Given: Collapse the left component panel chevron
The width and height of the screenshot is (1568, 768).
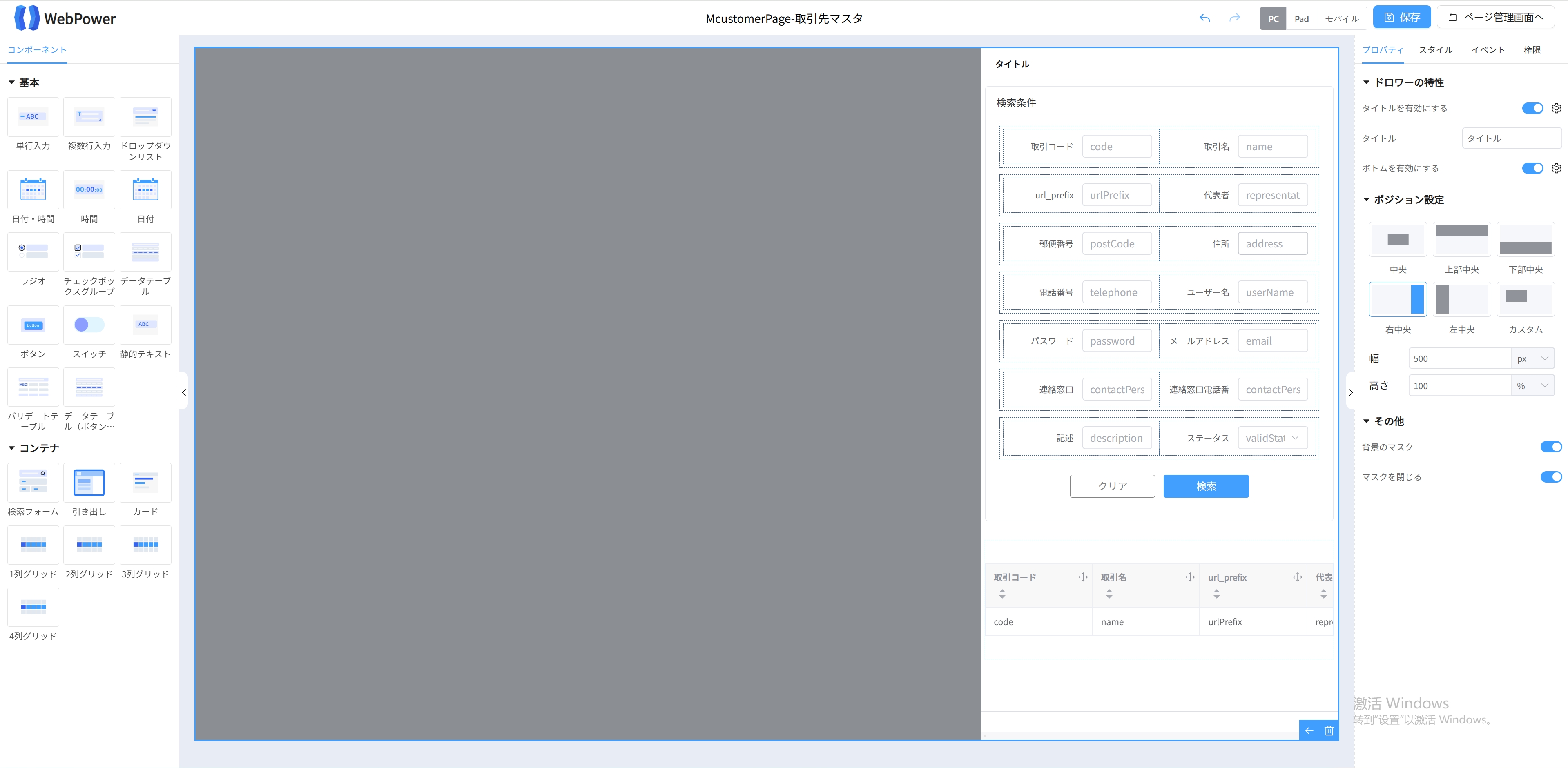Looking at the screenshot, I should [x=184, y=392].
